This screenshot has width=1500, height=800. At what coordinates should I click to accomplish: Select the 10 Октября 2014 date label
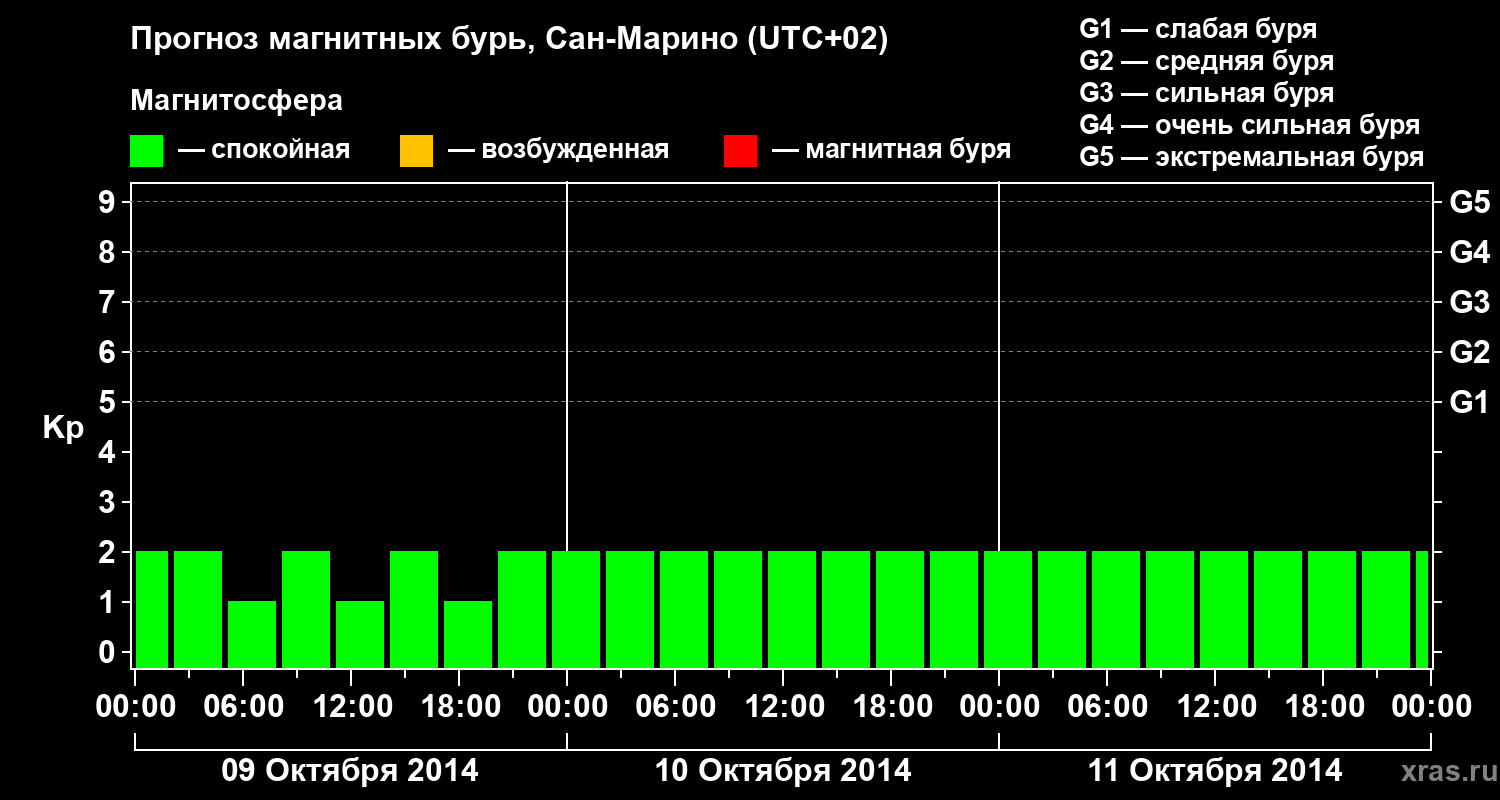click(783, 771)
